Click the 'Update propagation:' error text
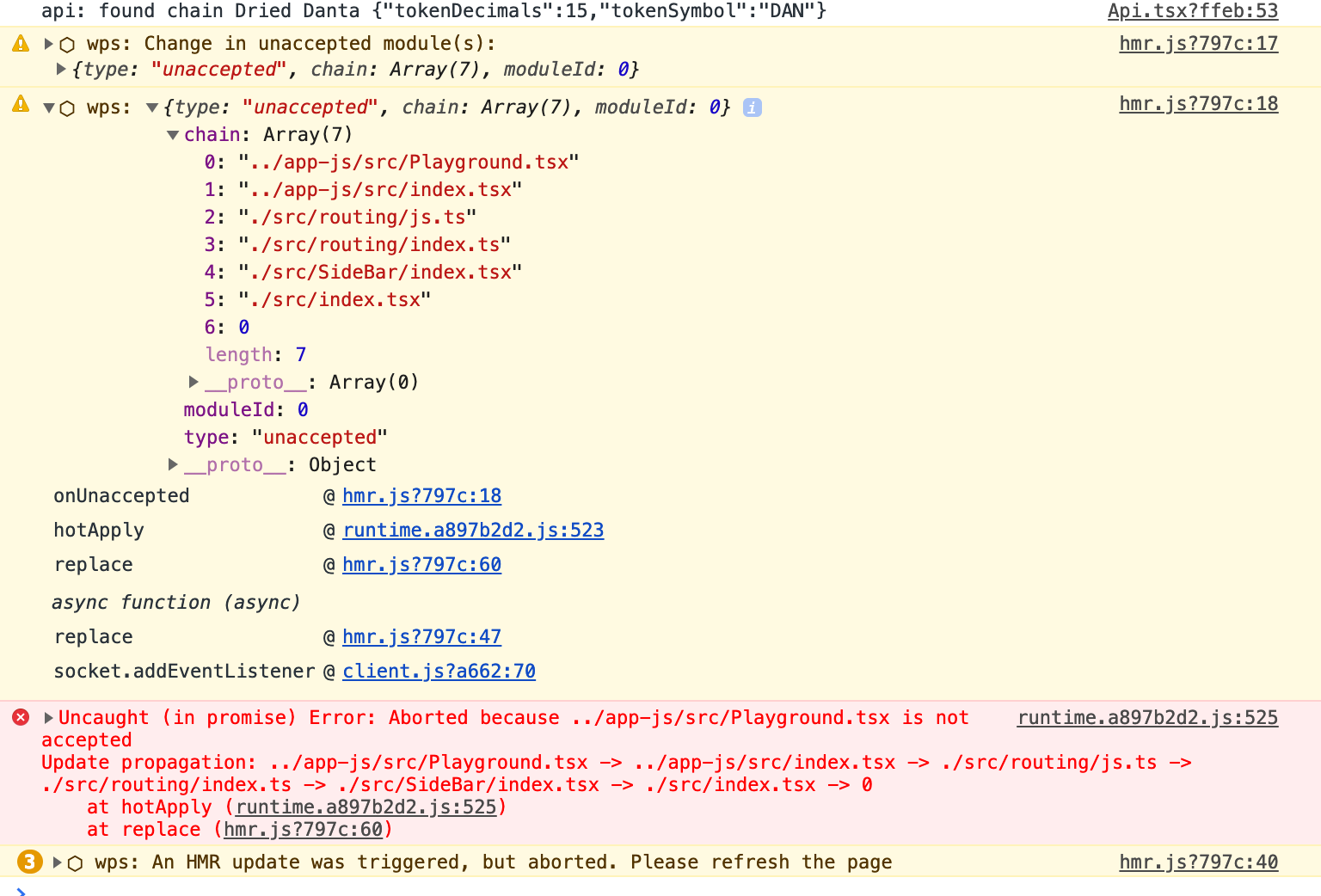The width and height of the screenshot is (1321, 896). coord(149,763)
